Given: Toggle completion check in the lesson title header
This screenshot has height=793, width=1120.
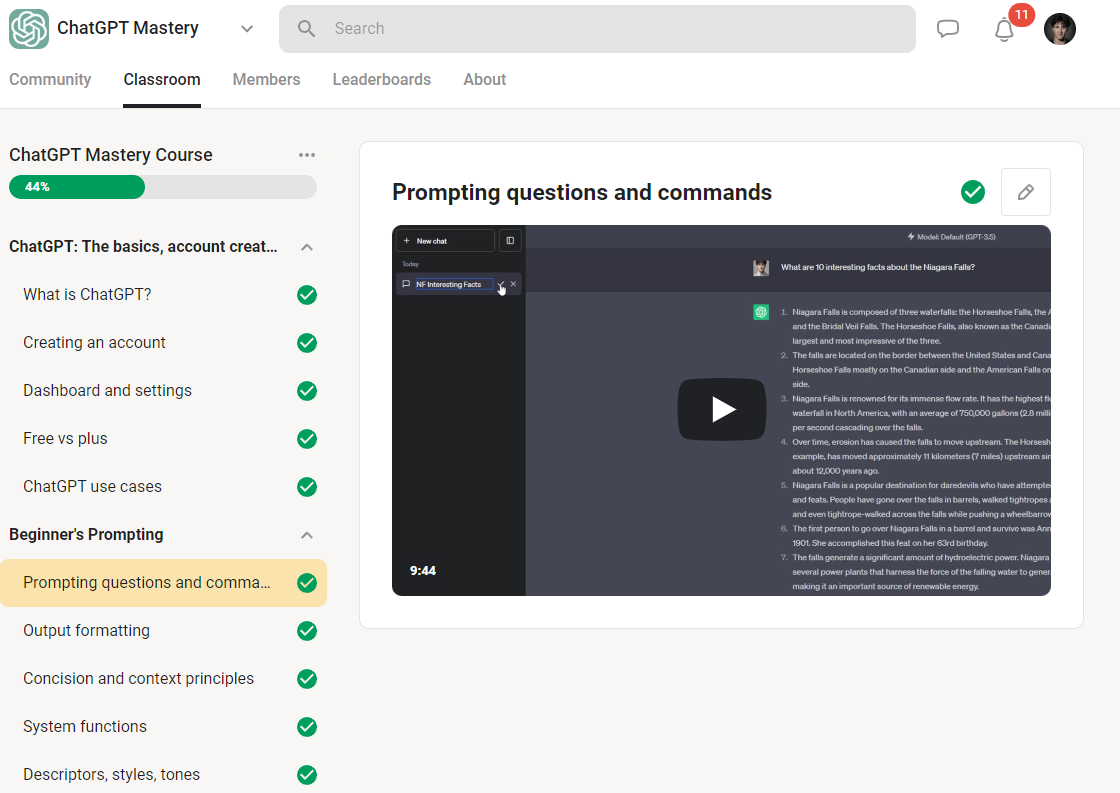Looking at the screenshot, I should click(973, 191).
